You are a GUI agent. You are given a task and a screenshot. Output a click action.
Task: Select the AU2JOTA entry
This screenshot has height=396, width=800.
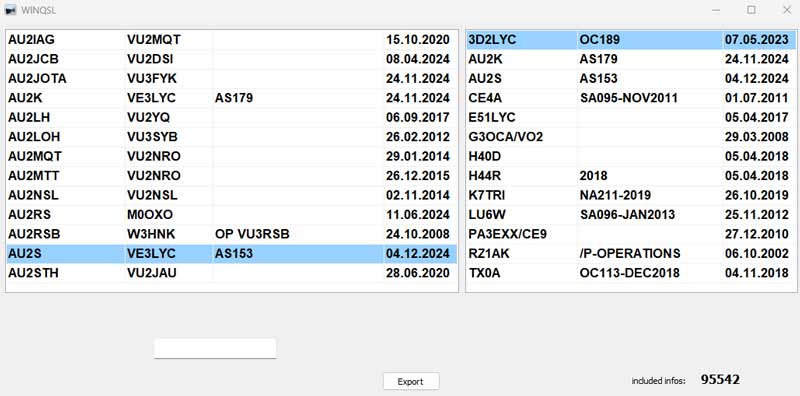[x=37, y=79]
